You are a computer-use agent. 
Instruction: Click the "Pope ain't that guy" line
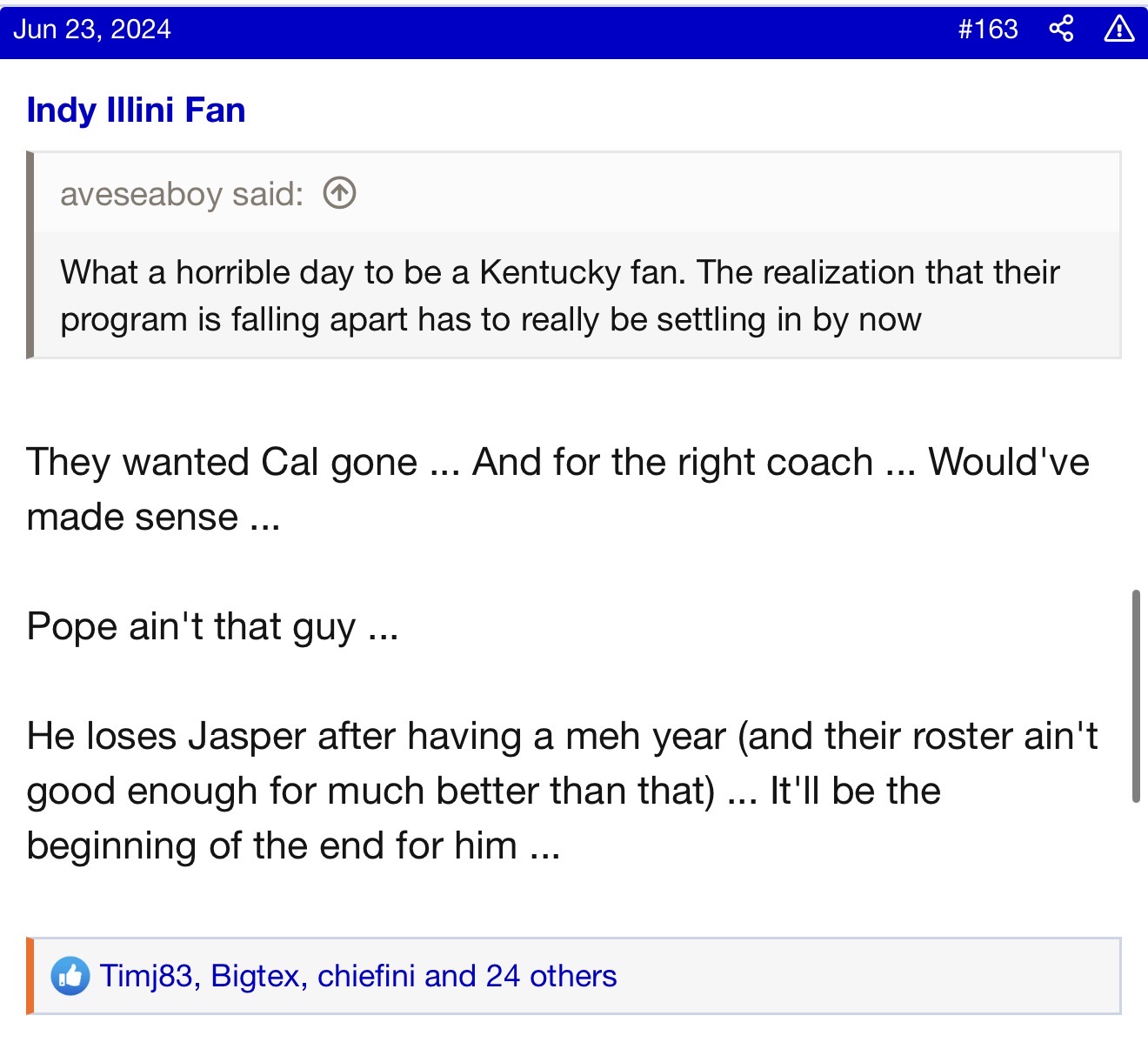click(212, 626)
